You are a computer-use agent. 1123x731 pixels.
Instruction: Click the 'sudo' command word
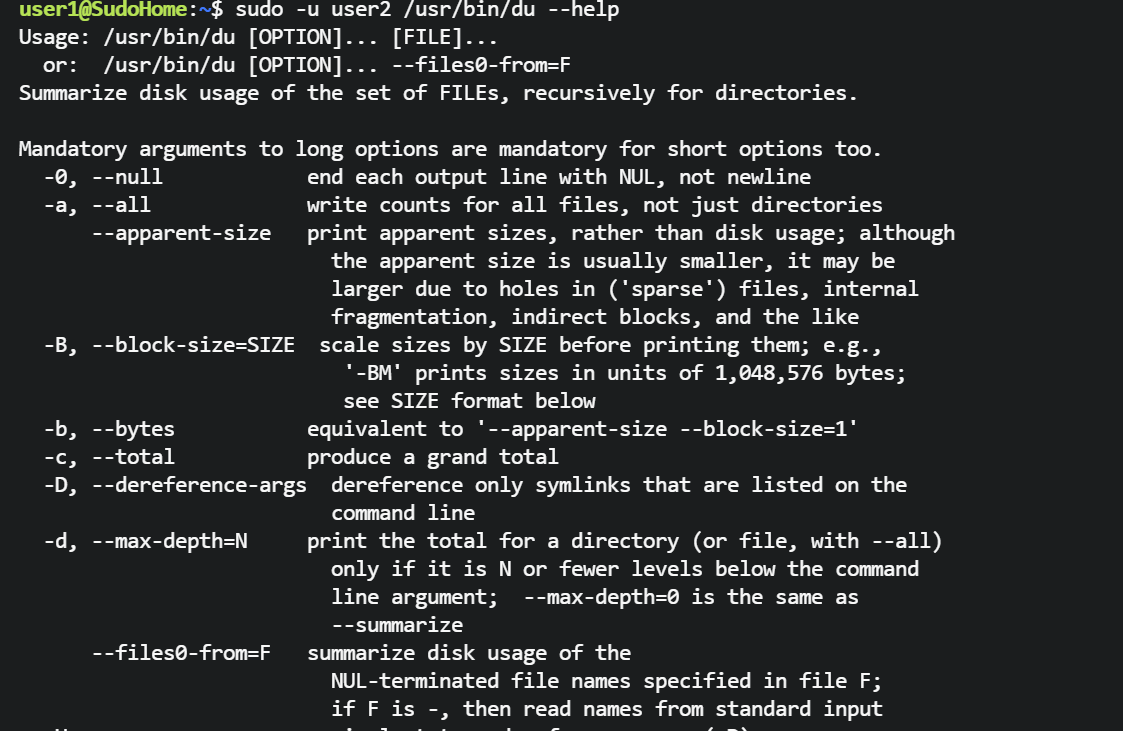click(x=259, y=10)
